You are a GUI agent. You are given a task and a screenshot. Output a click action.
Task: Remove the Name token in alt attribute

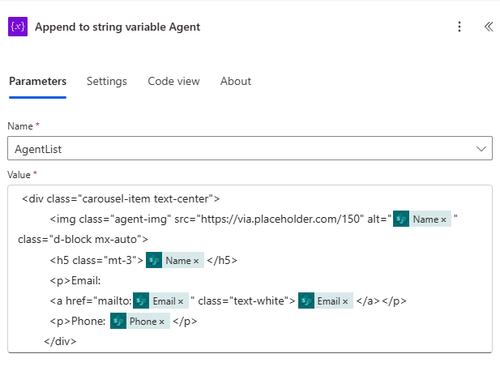coord(443,220)
